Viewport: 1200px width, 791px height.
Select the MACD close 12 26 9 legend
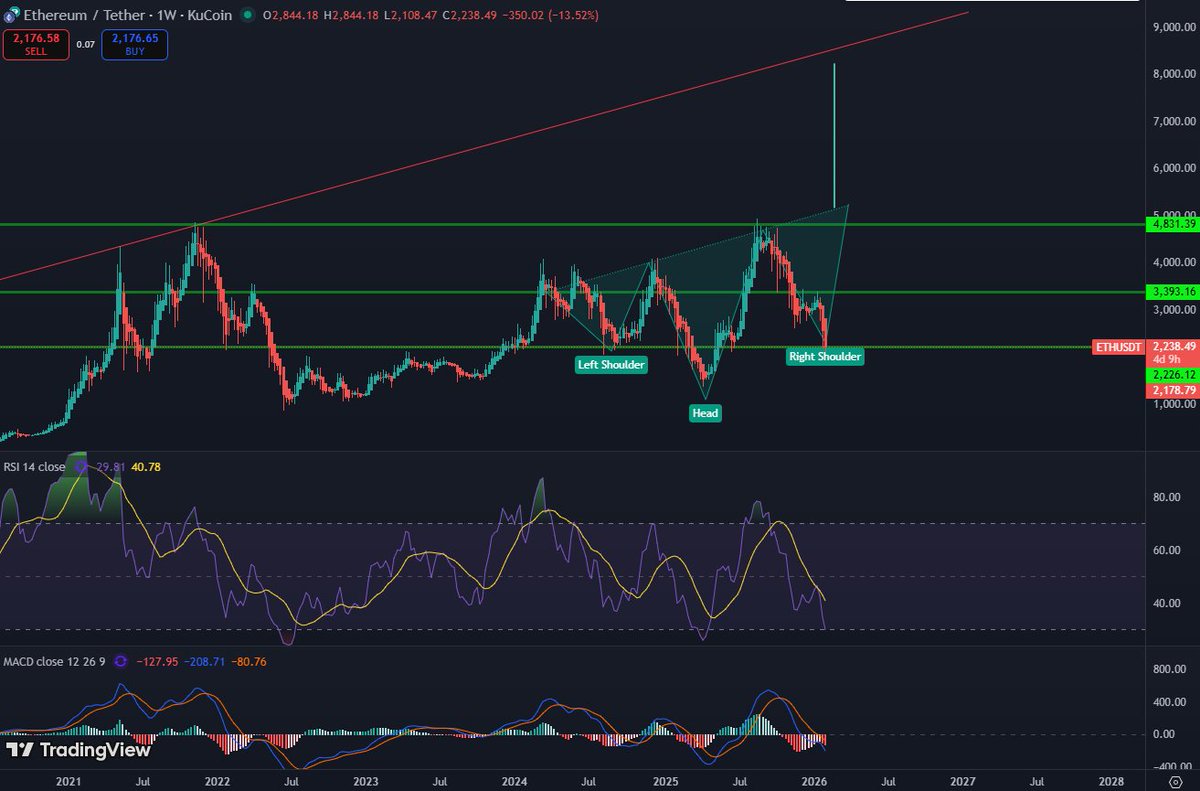(55, 661)
